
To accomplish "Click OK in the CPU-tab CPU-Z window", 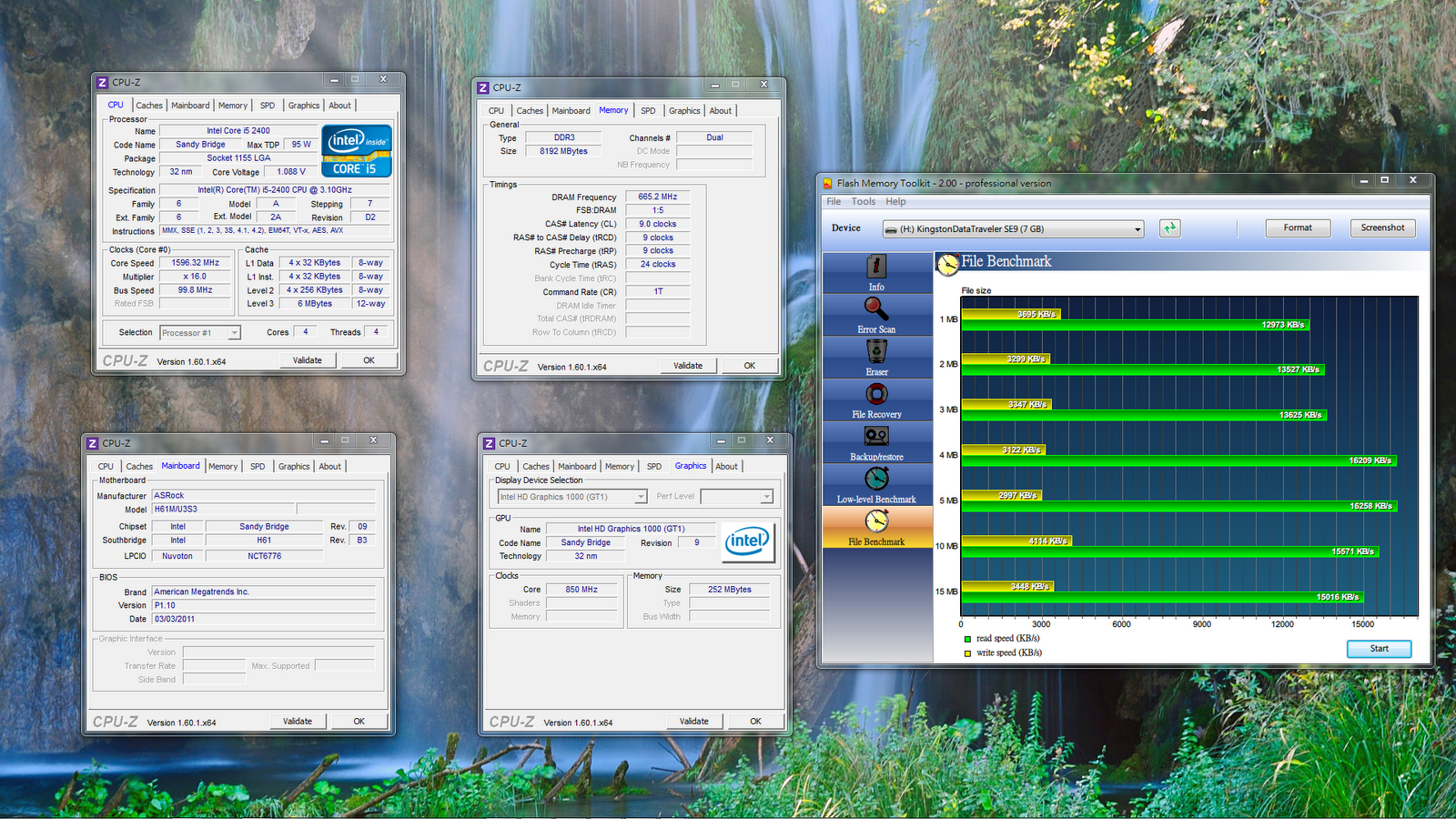I will 369,360.
